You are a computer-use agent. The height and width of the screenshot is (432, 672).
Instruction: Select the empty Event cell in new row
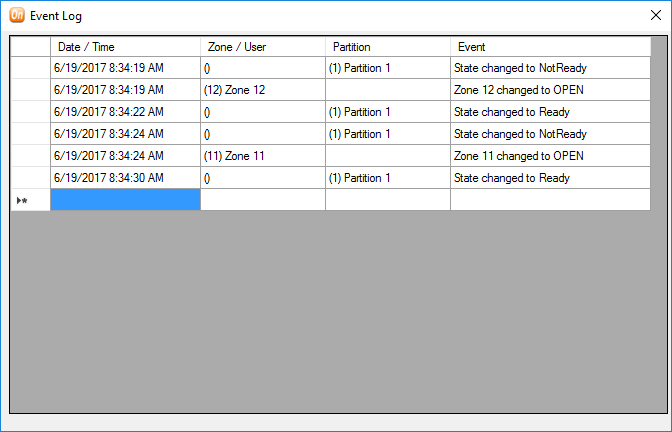[x=550, y=200]
